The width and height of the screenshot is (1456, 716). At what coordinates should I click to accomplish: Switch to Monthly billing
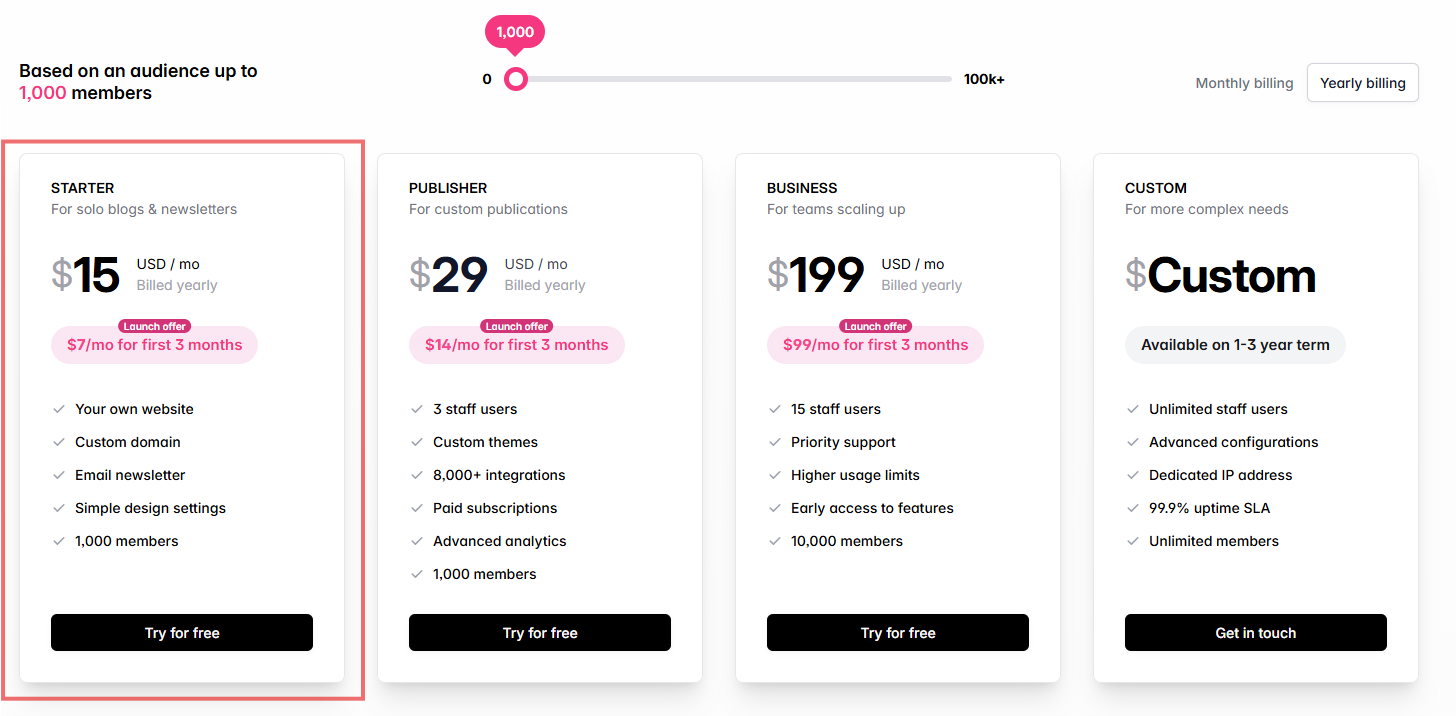[1244, 83]
